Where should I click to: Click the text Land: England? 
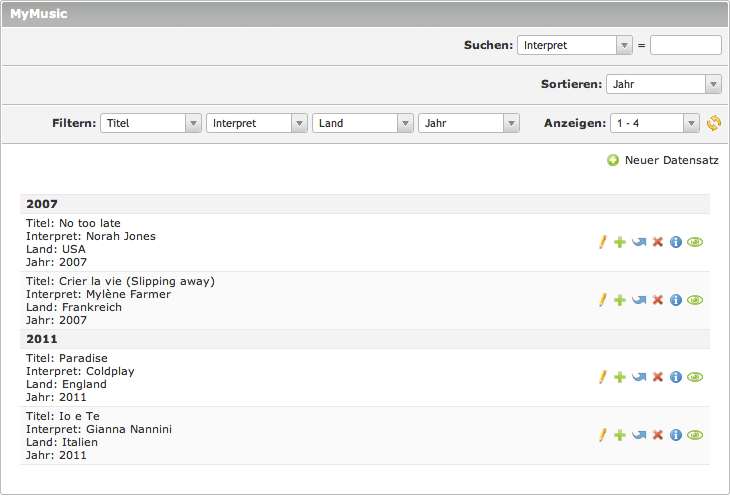tap(66, 385)
